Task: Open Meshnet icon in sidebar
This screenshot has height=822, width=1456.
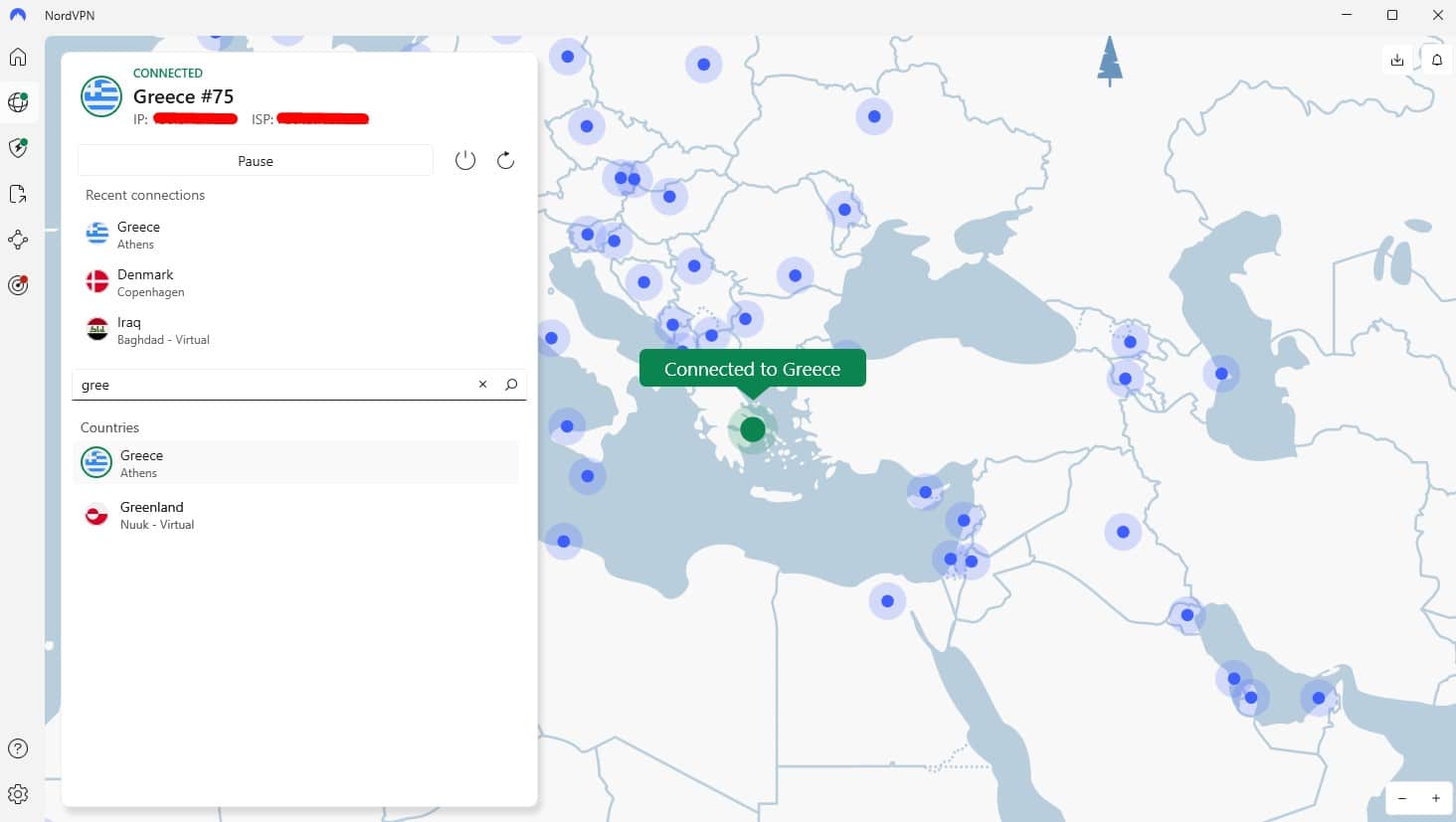Action: pyautogui.click(x=18, y=240)
